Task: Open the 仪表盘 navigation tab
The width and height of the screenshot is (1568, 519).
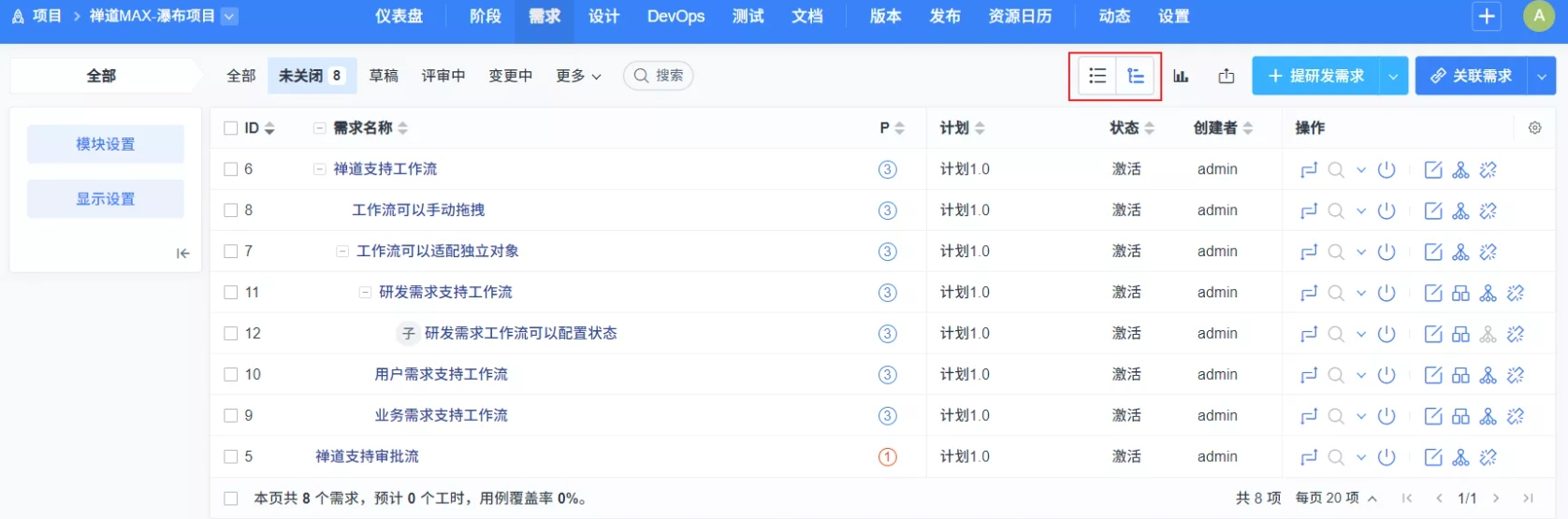Action: click(399, 16)
